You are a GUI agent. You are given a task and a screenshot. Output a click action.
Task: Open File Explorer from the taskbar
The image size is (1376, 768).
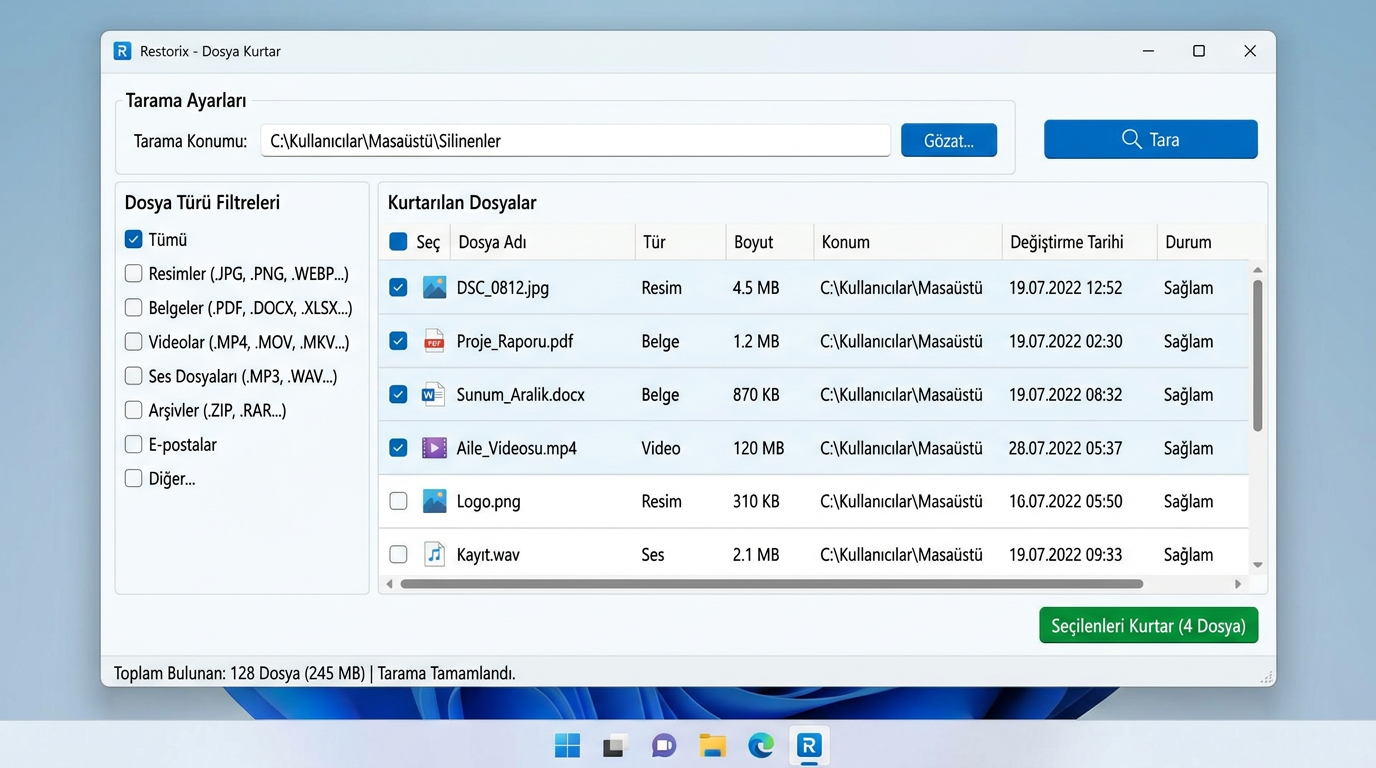click(x=712, y=745)
